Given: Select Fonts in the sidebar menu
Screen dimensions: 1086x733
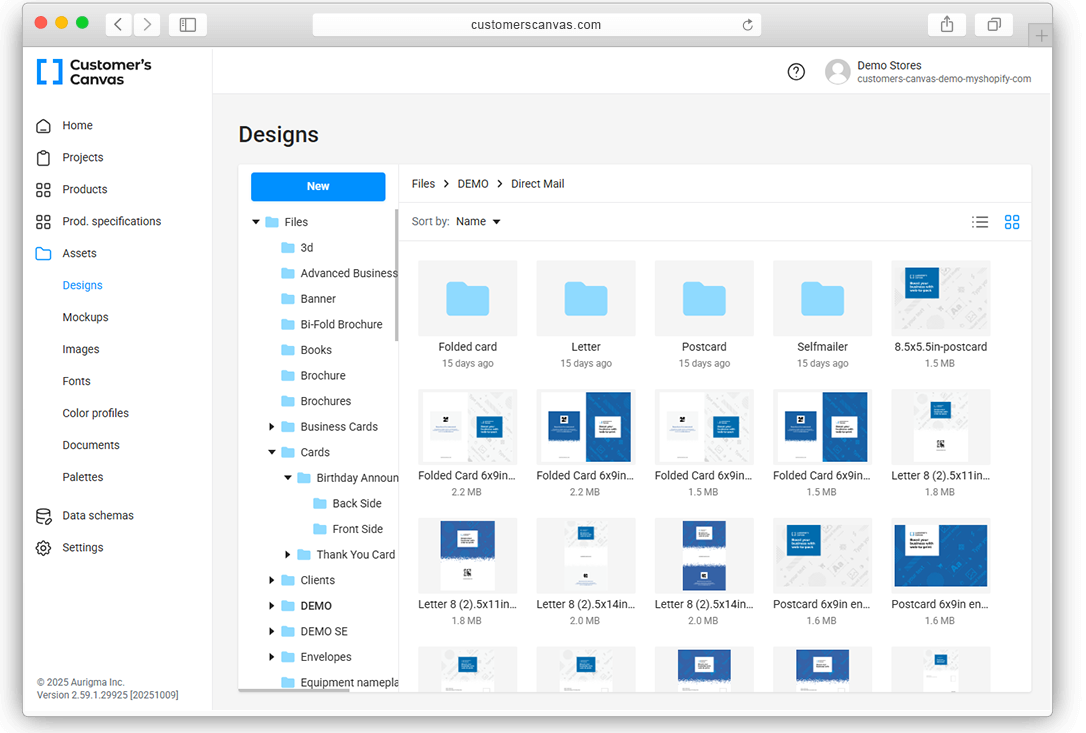Looking at the screenshot, I should click(76, 381).
